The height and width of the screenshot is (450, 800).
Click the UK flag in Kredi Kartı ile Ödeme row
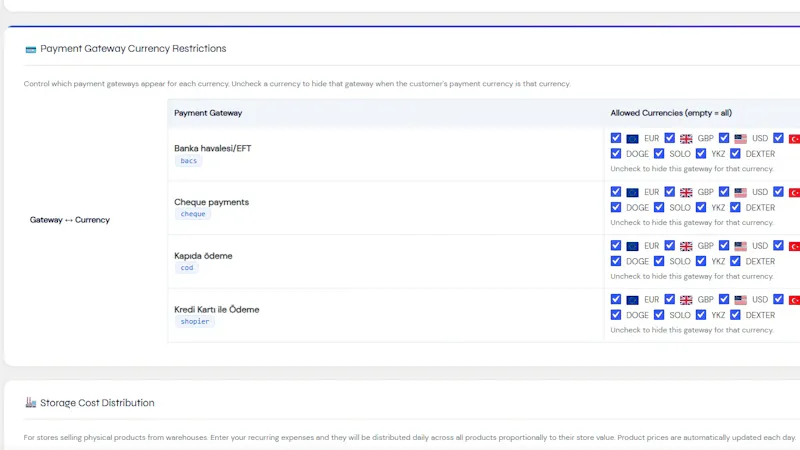[x=686, y=300]
